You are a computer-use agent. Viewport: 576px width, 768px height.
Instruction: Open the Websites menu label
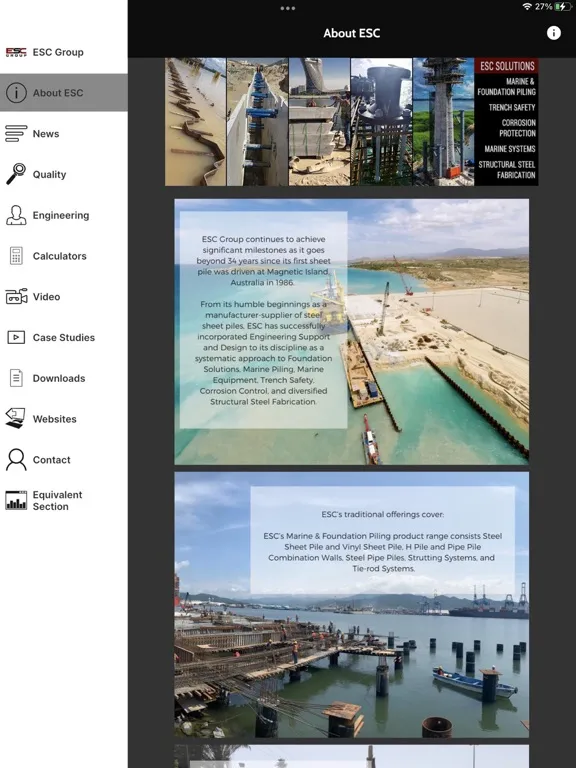[x=54, y=419]
